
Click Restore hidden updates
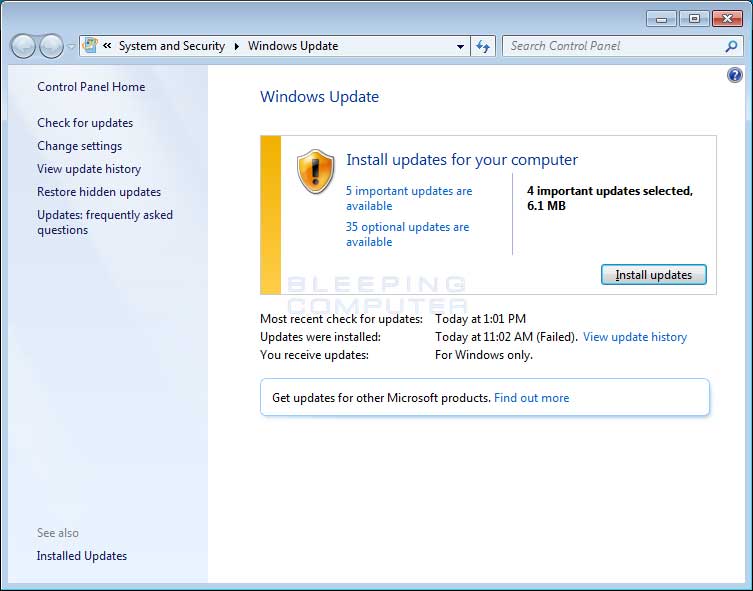coord(99,192)
